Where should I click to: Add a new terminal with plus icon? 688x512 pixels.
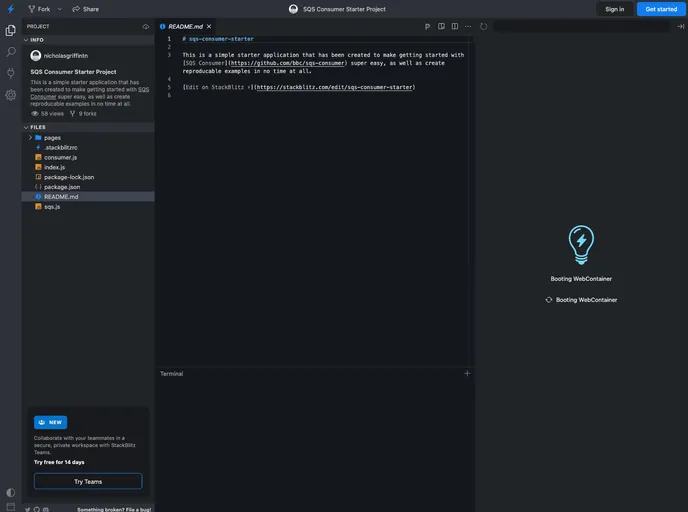coord(467,373)
